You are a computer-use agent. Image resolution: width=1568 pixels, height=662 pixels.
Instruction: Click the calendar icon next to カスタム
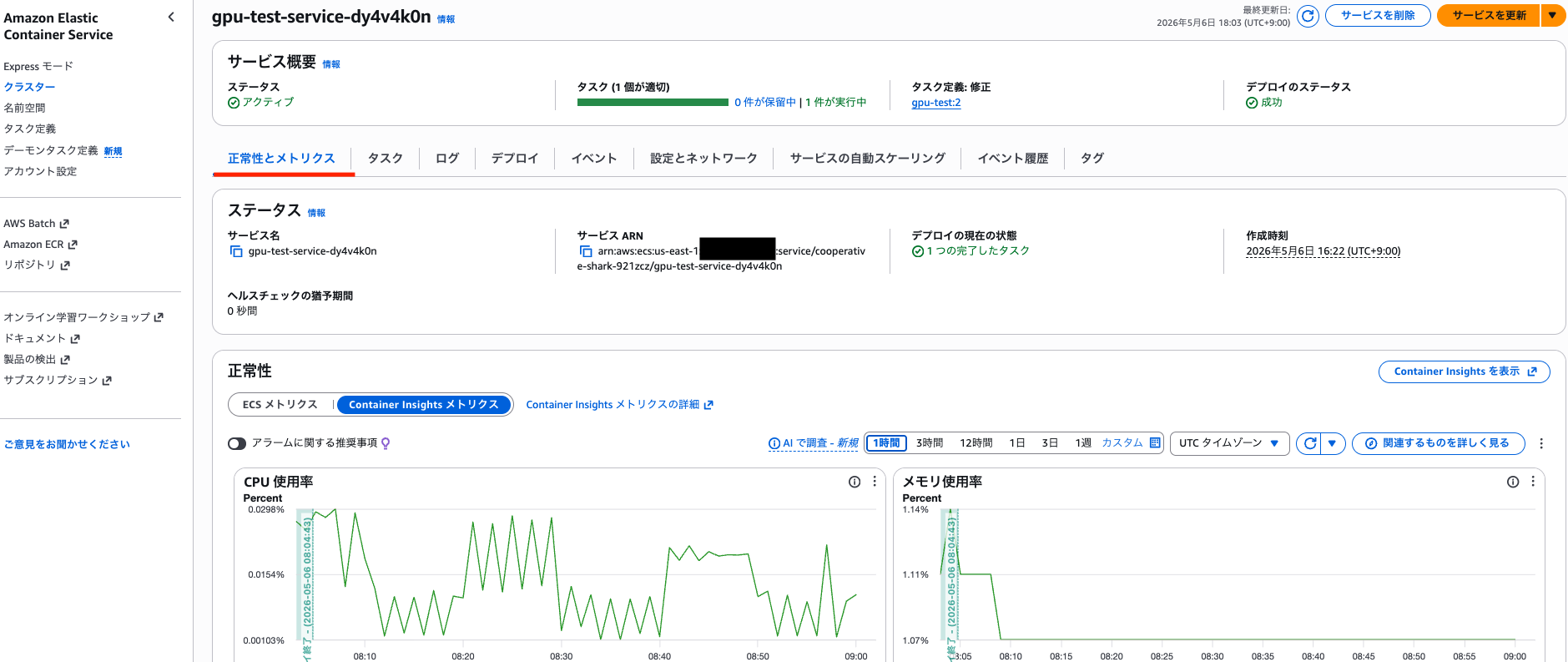tap(1155, 443)
